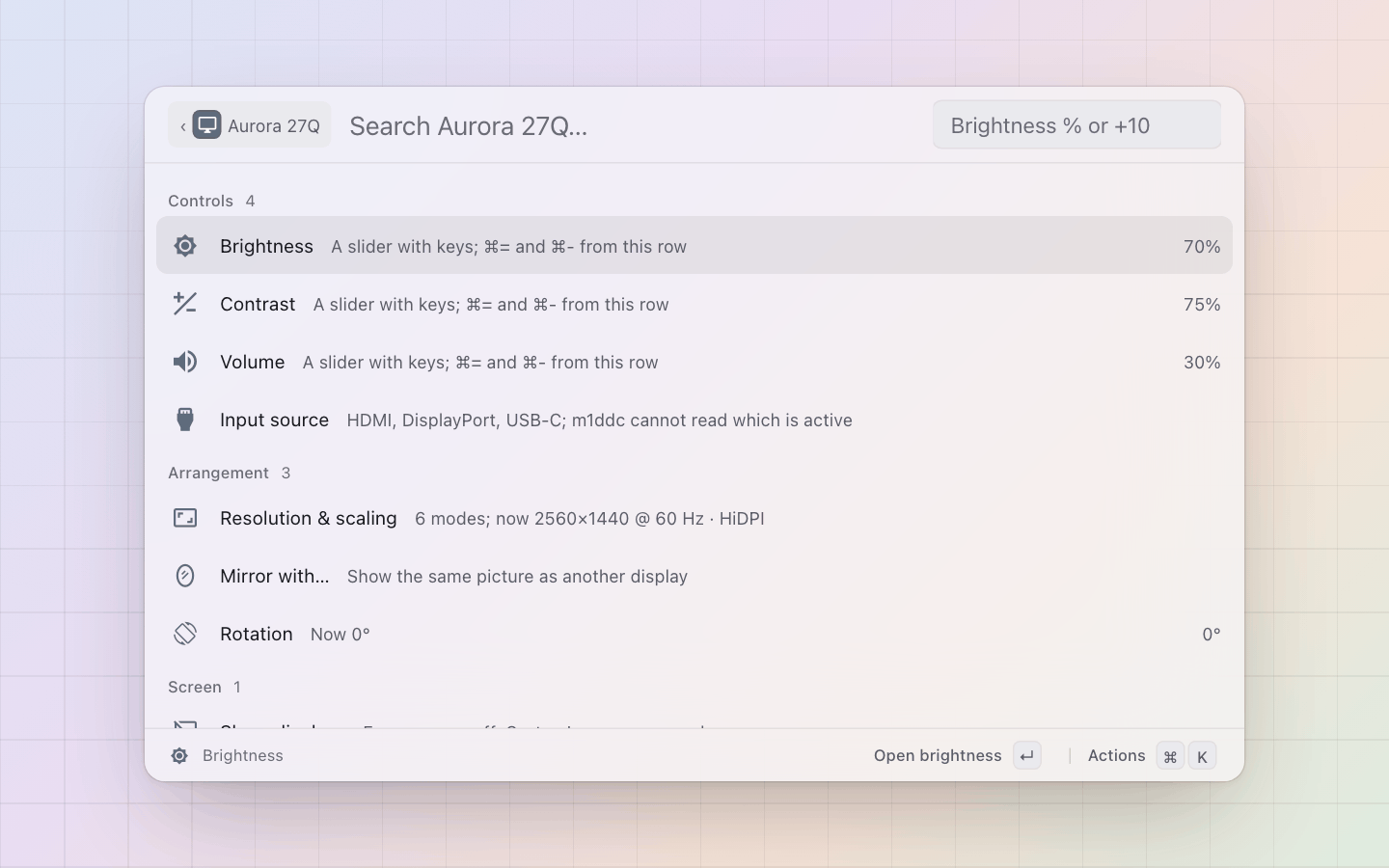Click the Mirror with... icon
Image resolution: width=1389 pixels, height=868 pixels.
tap(185, 576)
